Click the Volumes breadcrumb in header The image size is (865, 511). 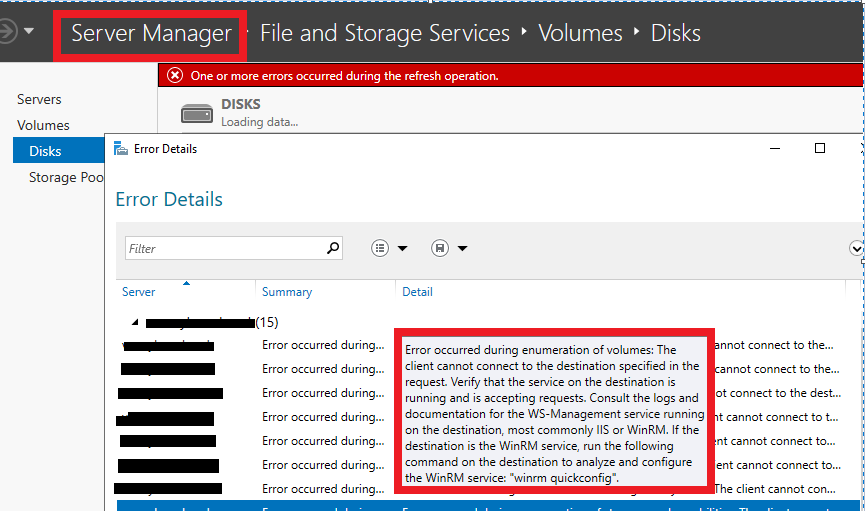click(580, 33)
